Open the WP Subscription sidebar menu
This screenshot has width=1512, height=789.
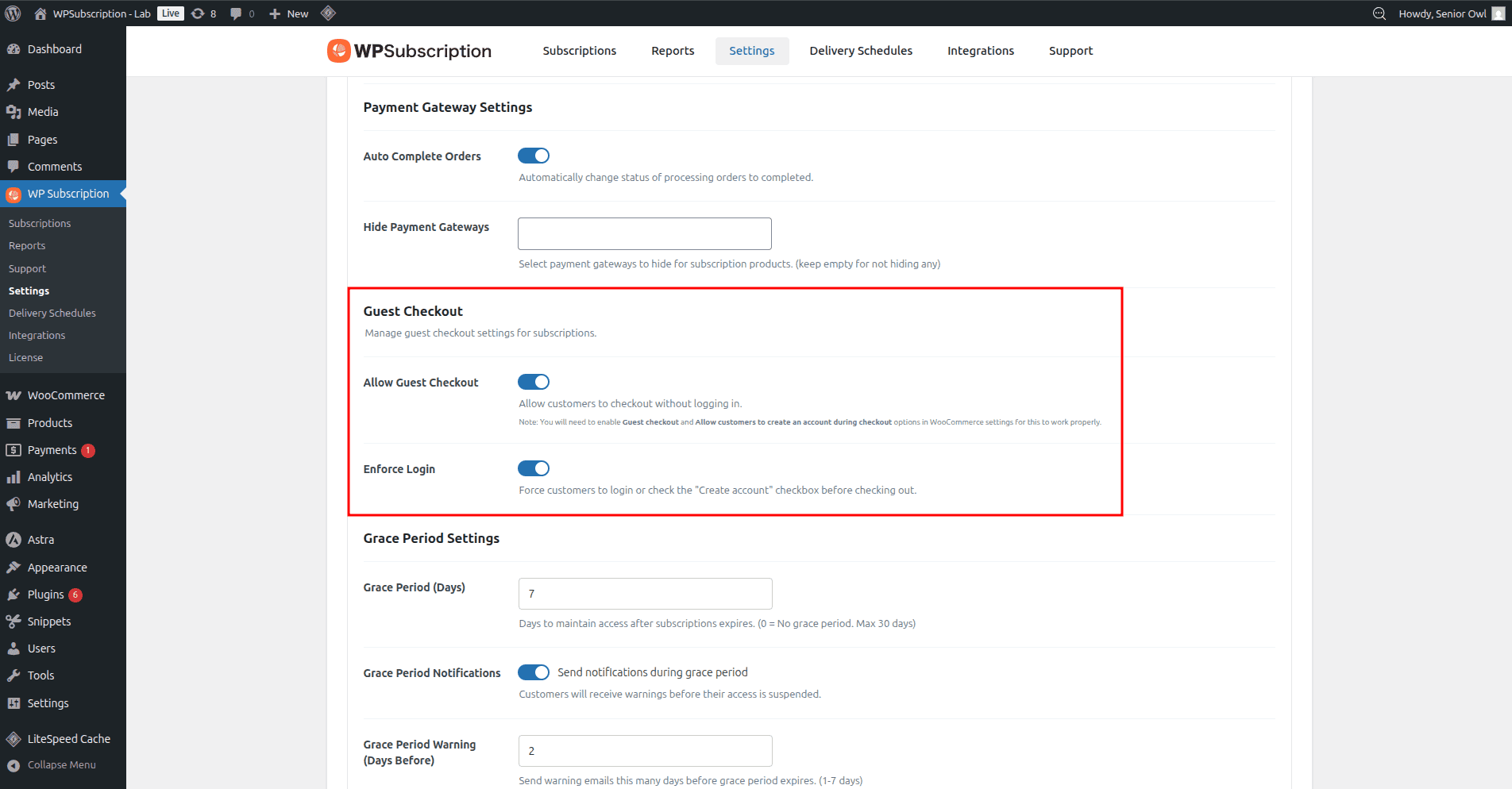tap(63, 194)
